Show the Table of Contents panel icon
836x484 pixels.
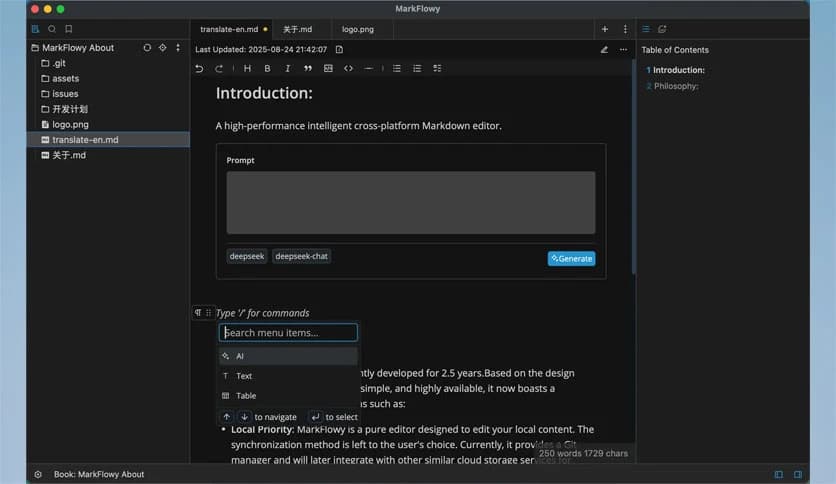pyautogui.click(x=646, y=29)
